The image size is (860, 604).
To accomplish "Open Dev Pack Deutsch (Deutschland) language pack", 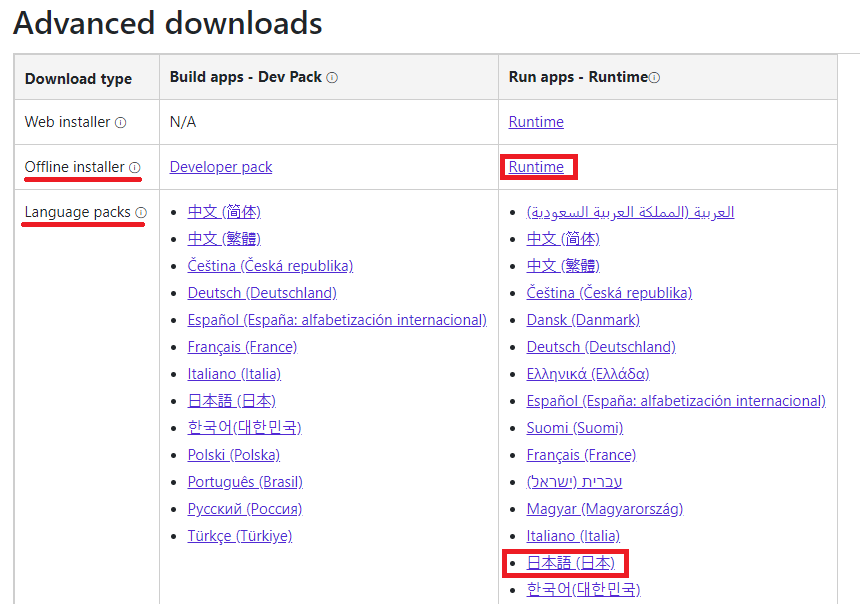I will (x=262, y=293).
